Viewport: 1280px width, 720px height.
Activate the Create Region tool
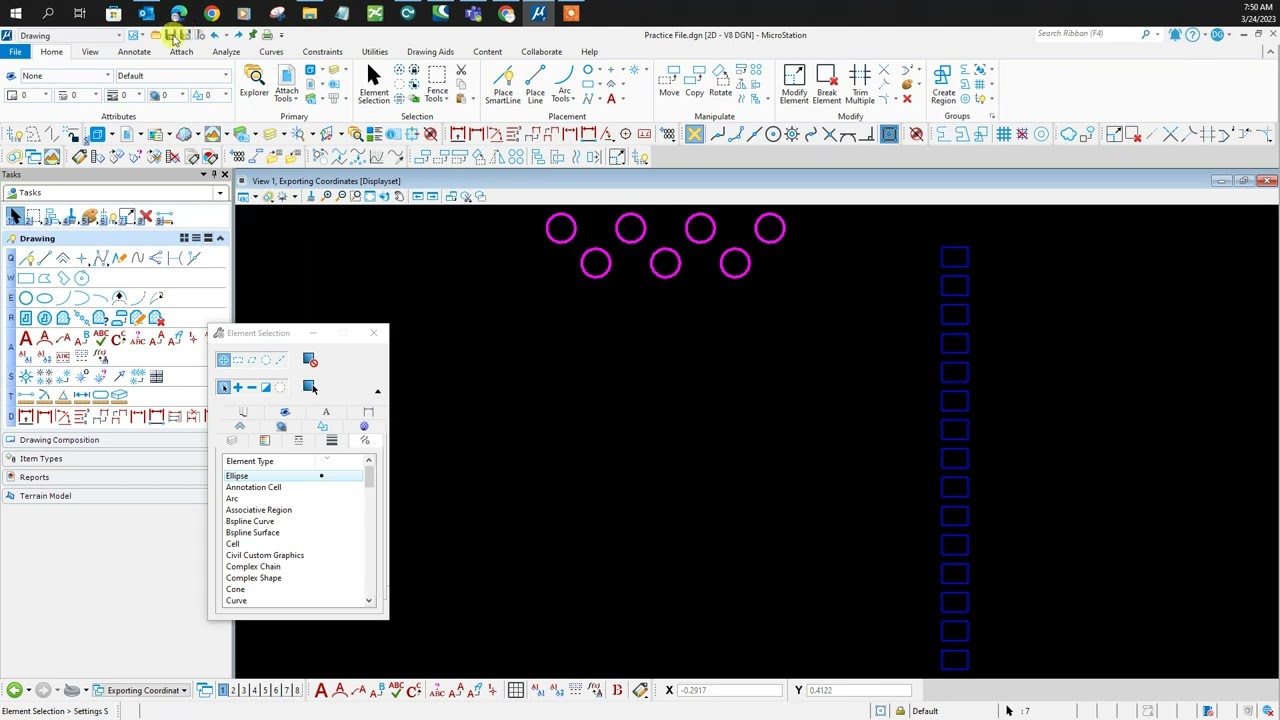pos(944,84)
